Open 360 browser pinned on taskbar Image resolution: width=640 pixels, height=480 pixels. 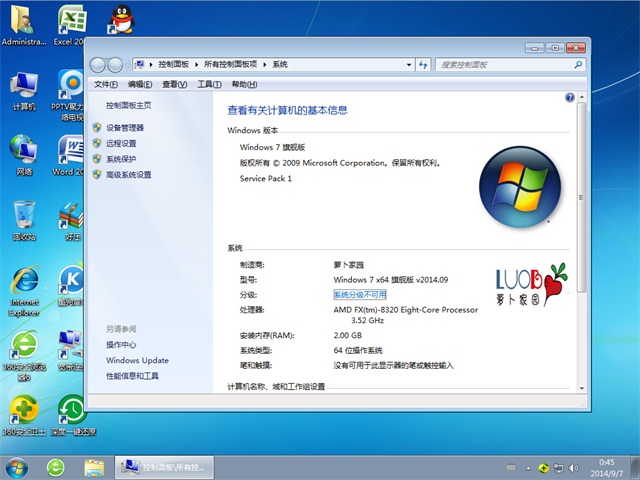click(56, 468)
